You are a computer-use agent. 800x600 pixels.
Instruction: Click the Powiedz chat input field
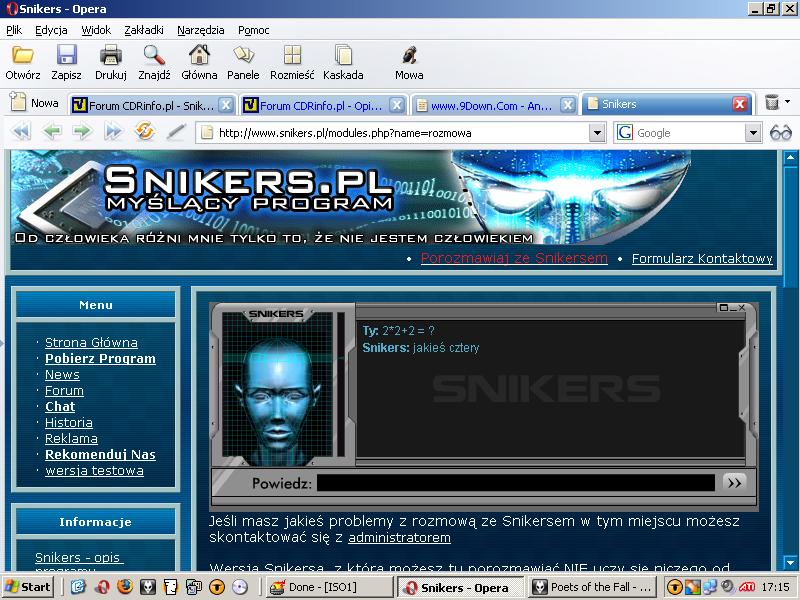(516, 483)
